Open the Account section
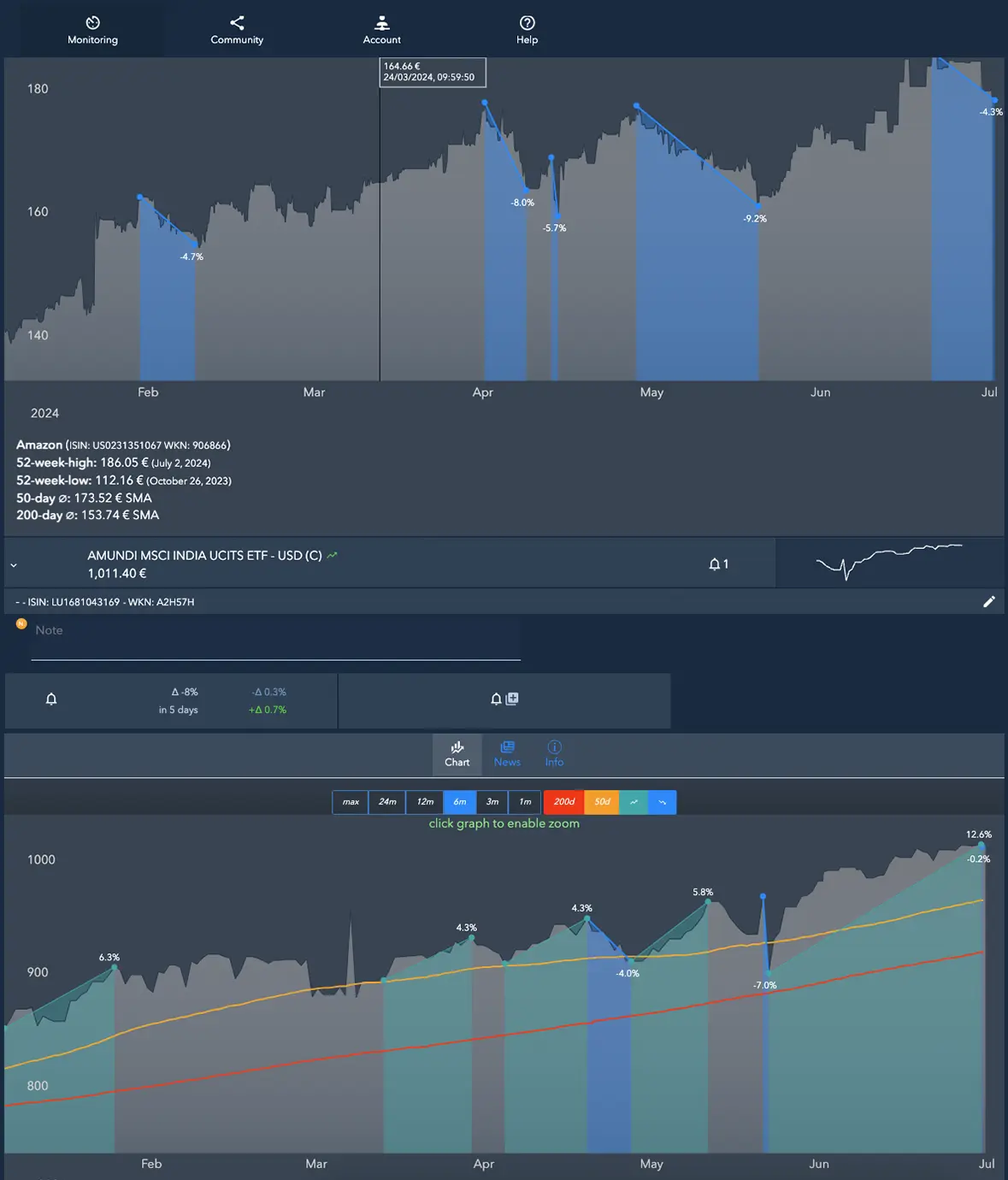1008x1180 pixels. pyautogui.click(x=381, y=29)
